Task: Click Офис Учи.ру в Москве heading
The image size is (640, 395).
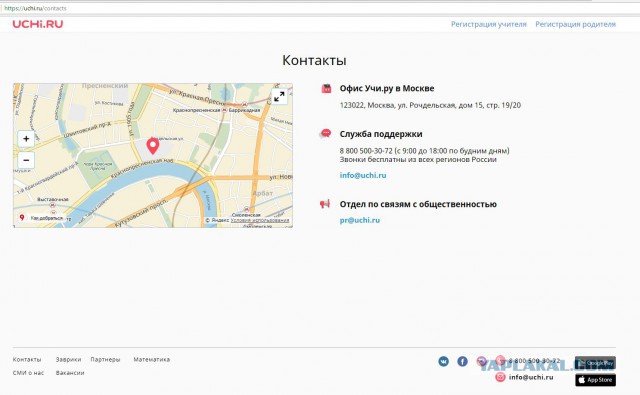Action: click(x=387, y=89)
